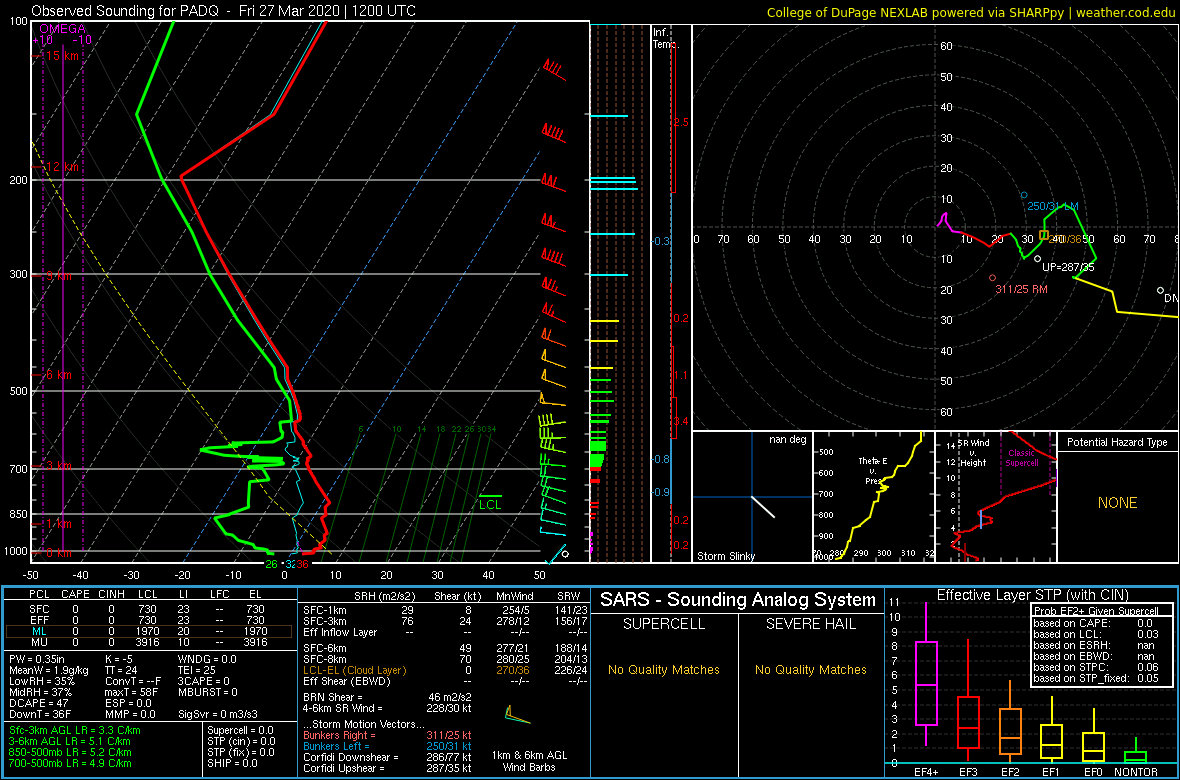
Task: Click the 850 pressure level label
Action: [x=17, y=514]
